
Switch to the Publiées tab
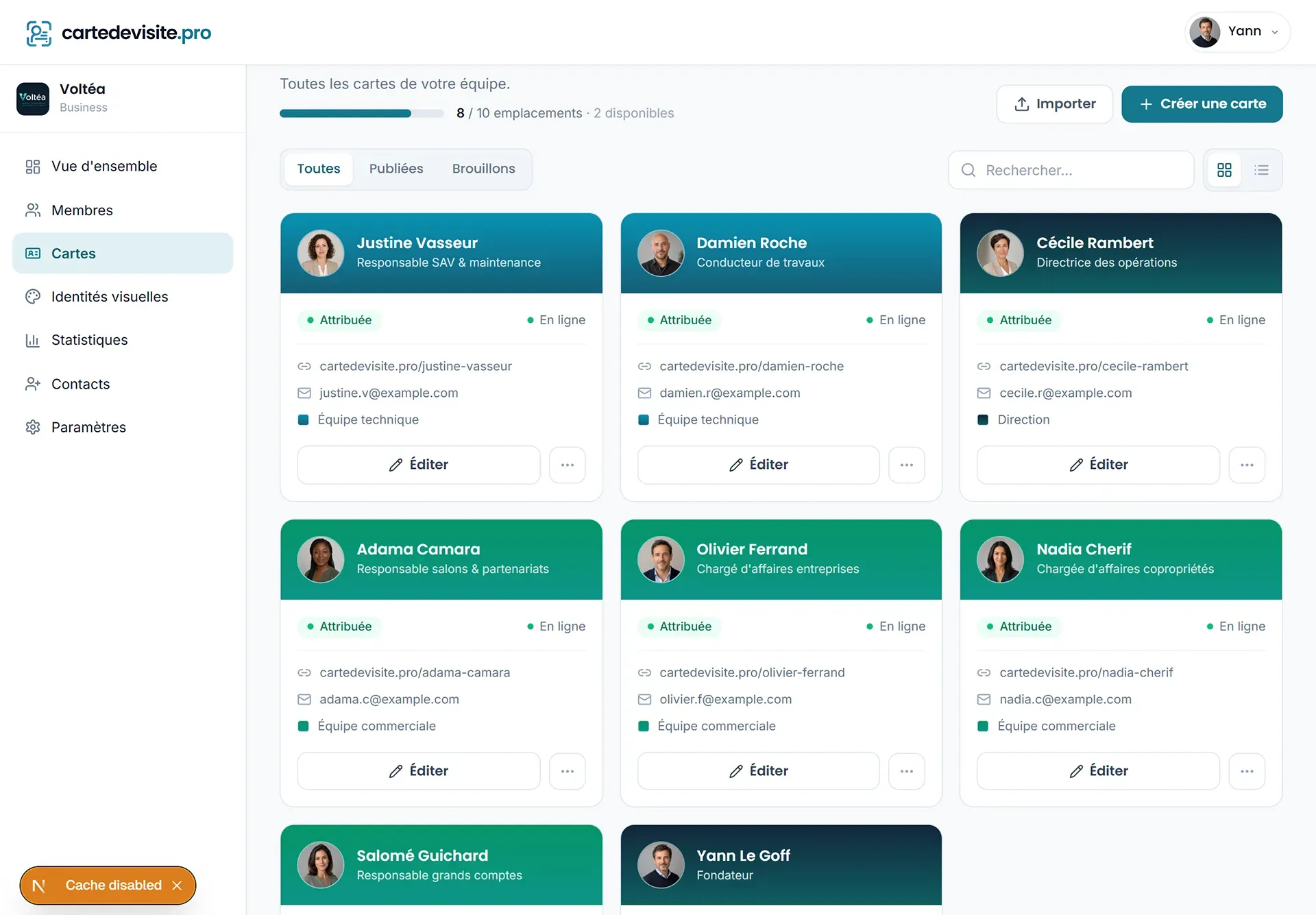click(396, 169)
